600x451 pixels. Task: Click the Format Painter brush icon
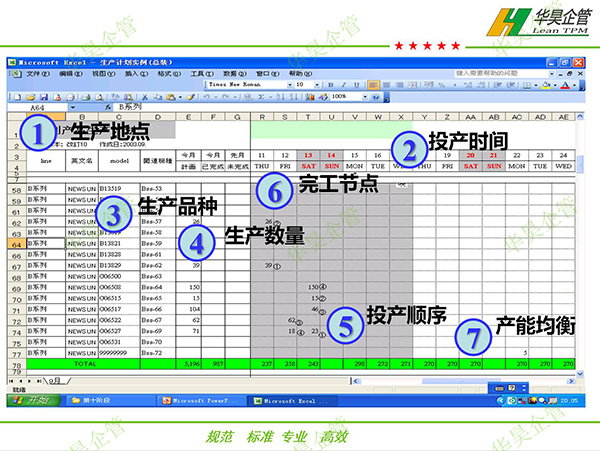pyautogui.click(x=189, y=96)
